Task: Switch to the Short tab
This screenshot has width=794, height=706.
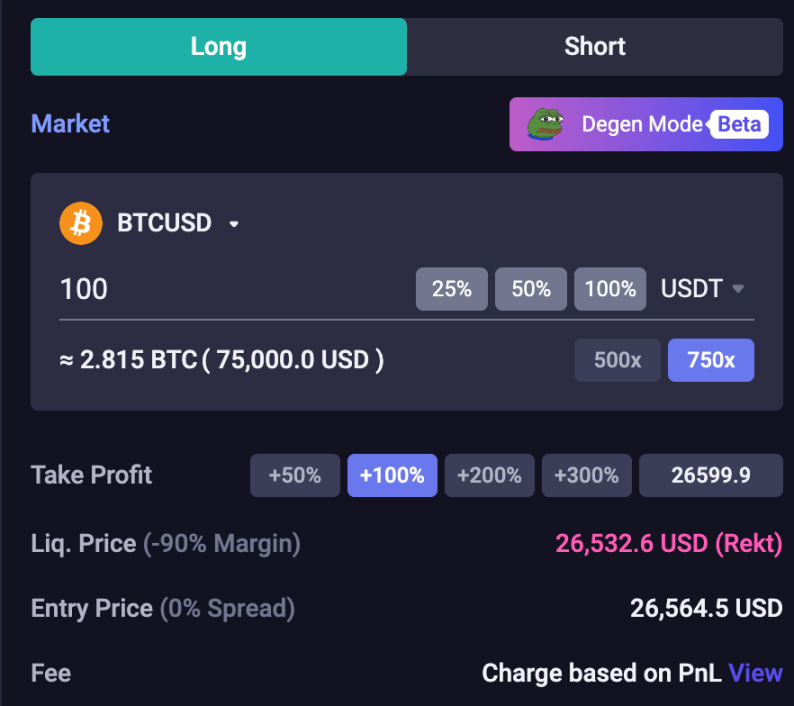Action: click(594, 46)
